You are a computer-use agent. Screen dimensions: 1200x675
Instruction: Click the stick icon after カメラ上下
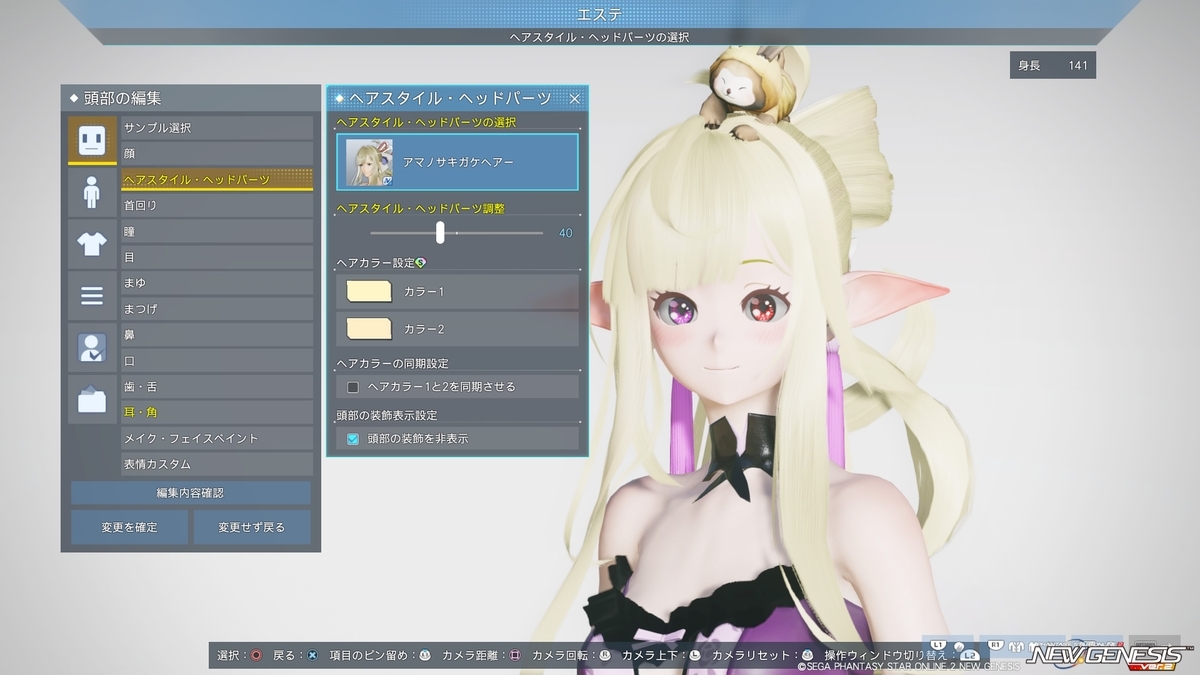695,655
